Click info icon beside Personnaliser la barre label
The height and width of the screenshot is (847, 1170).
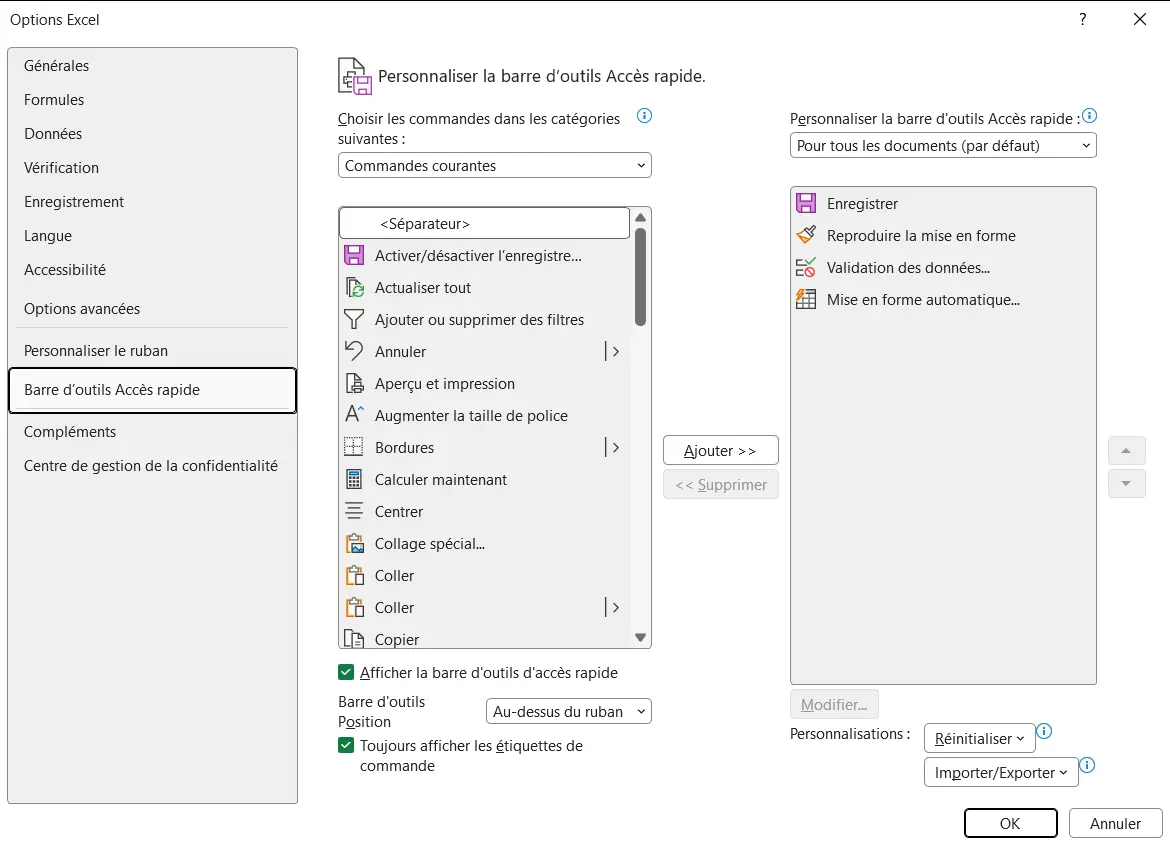[x=1089, y=116]
